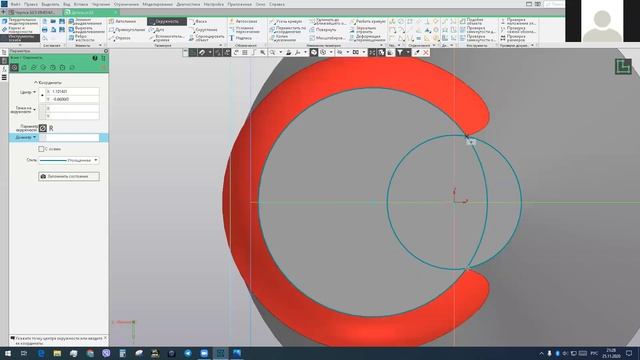Viewport: 640px width, 360px height.
Task: Open File Explorer from taskbar
Action: click(x=57, y=353)
